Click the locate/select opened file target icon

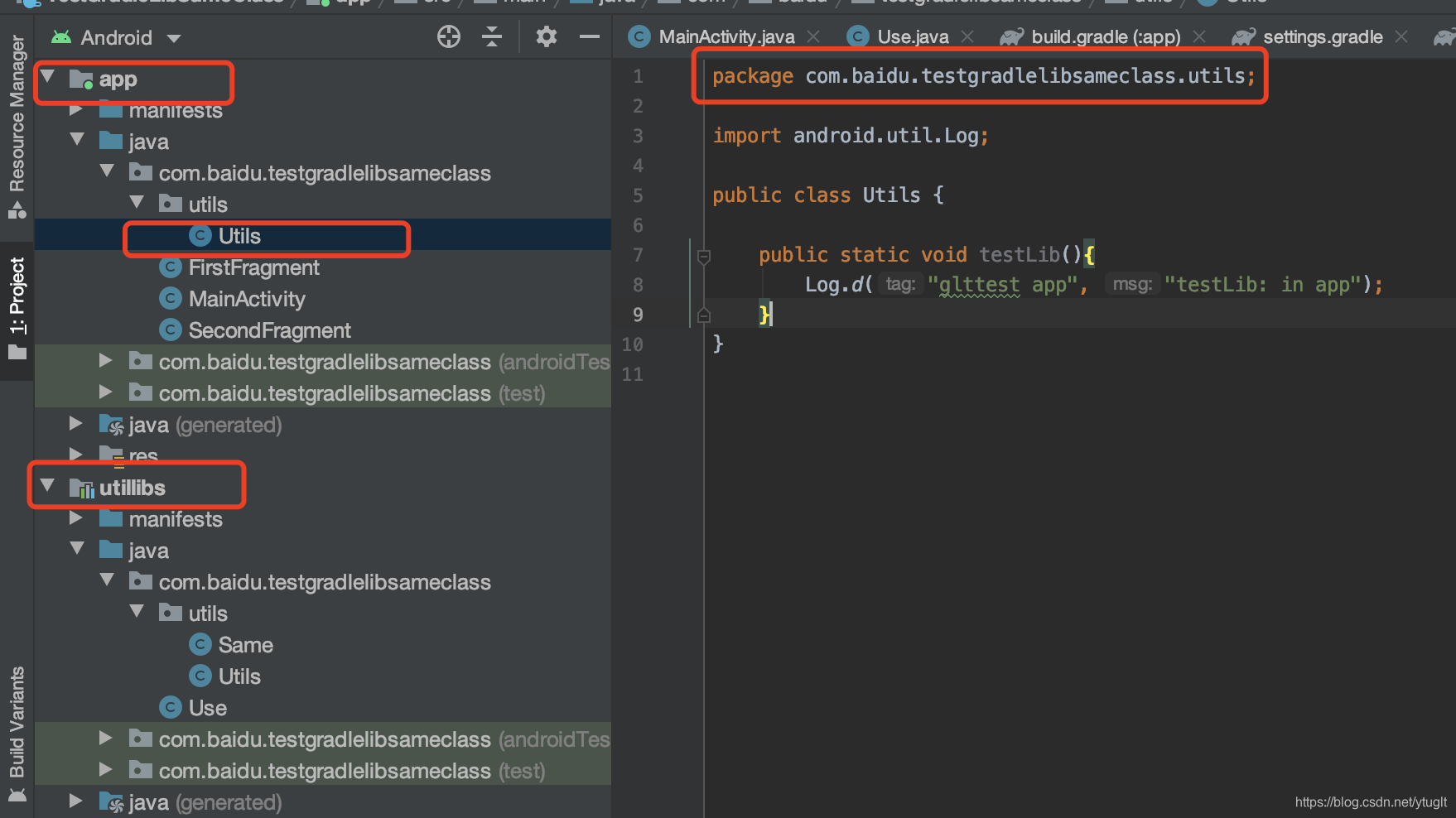(x=448, y=36)
